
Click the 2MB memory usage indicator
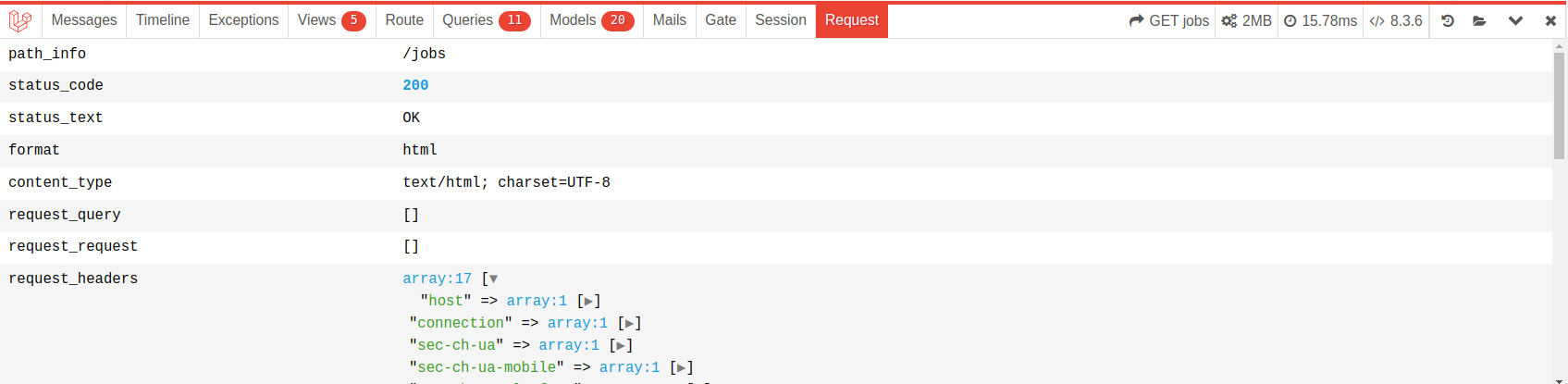tap(1246, 20)
